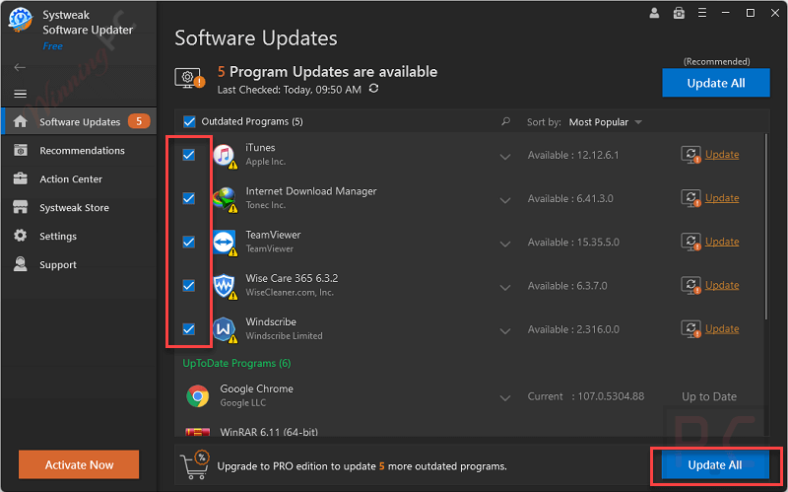Viewport: 788px width, 492px height.
Task: Expand the iTunes details chevron
Action: point(505,157)
